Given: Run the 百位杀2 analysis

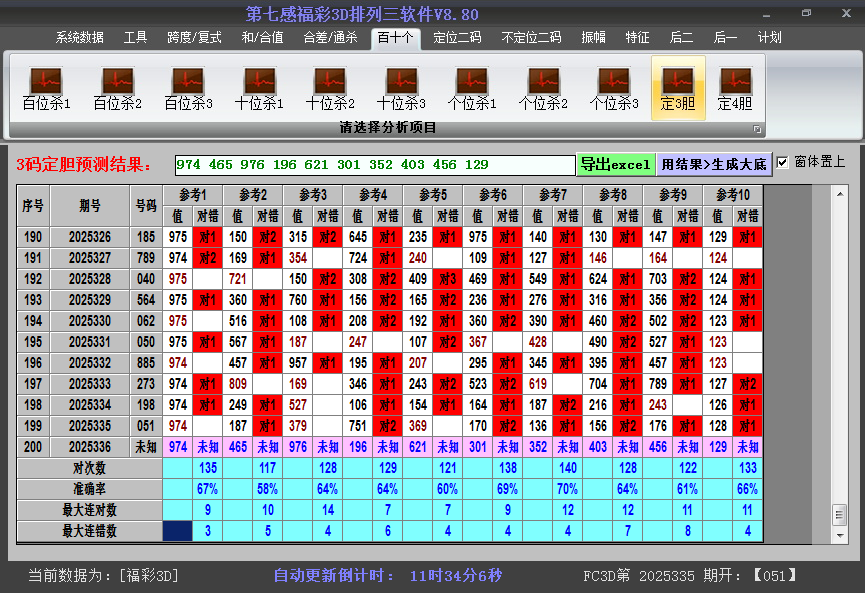Looking at the screenshot, I should [x=117, y=87].
